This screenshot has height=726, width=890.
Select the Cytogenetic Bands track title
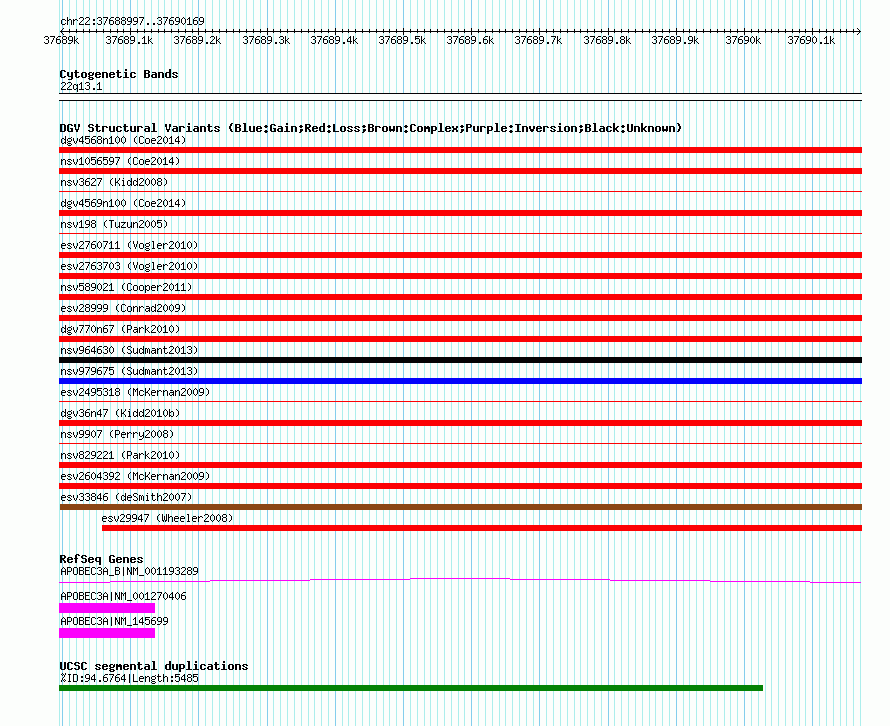point(119,74)
